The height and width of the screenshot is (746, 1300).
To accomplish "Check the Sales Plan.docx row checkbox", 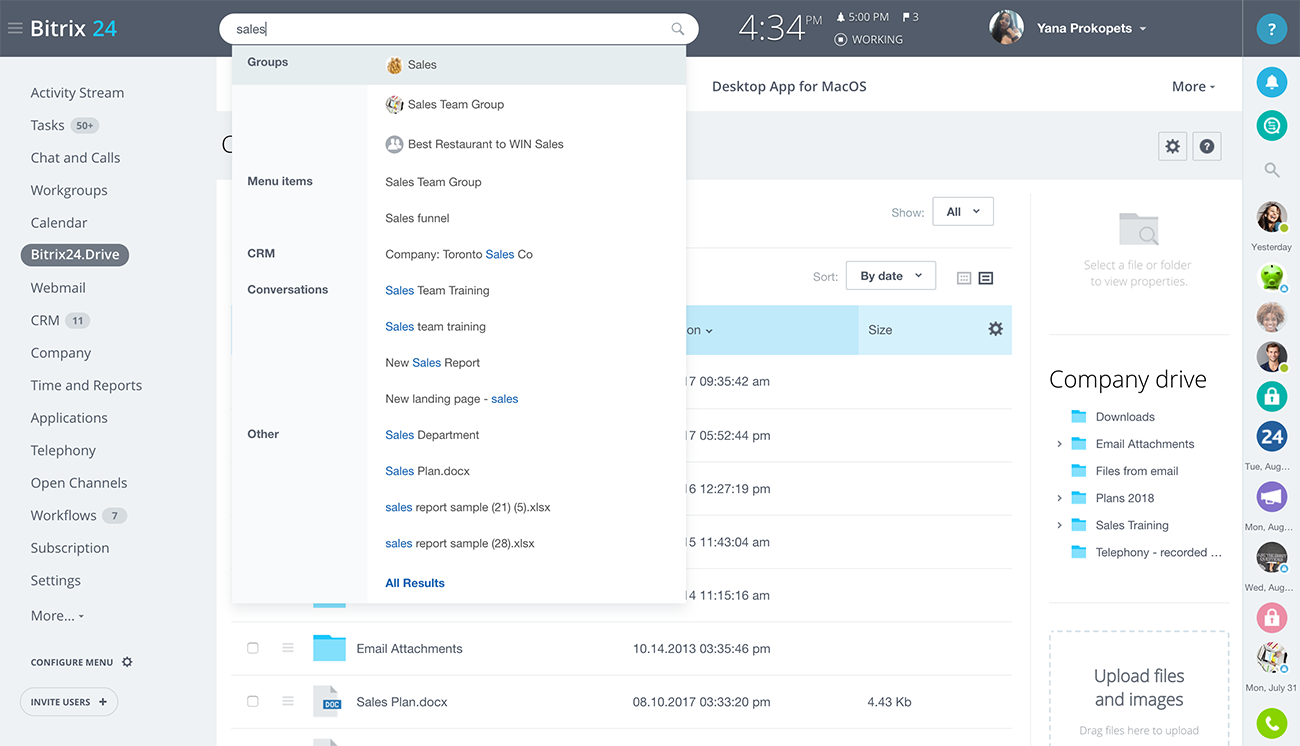I will tap(253, 702).
